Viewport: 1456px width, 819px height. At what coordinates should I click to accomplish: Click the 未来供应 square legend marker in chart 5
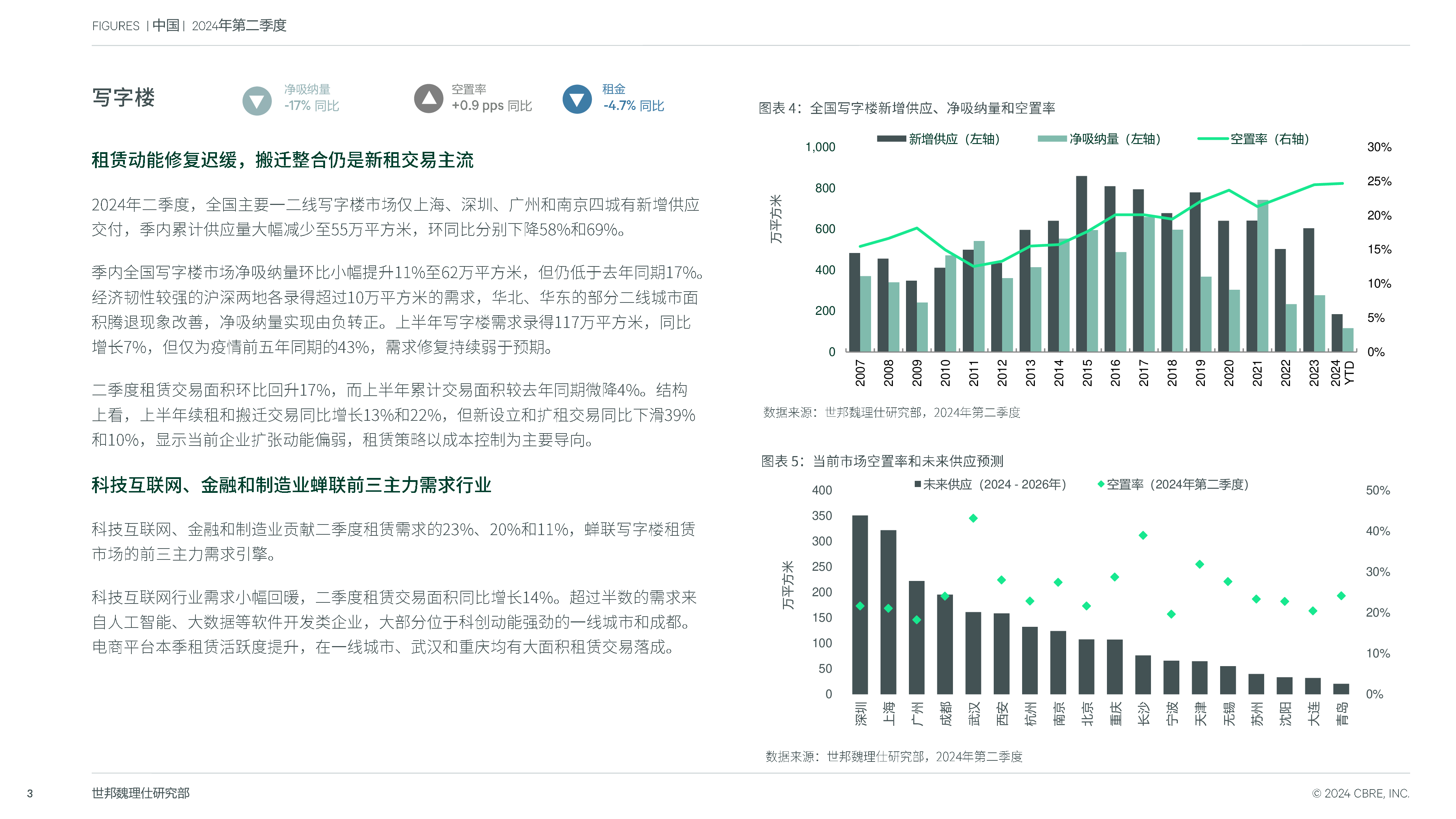point(918,484)
